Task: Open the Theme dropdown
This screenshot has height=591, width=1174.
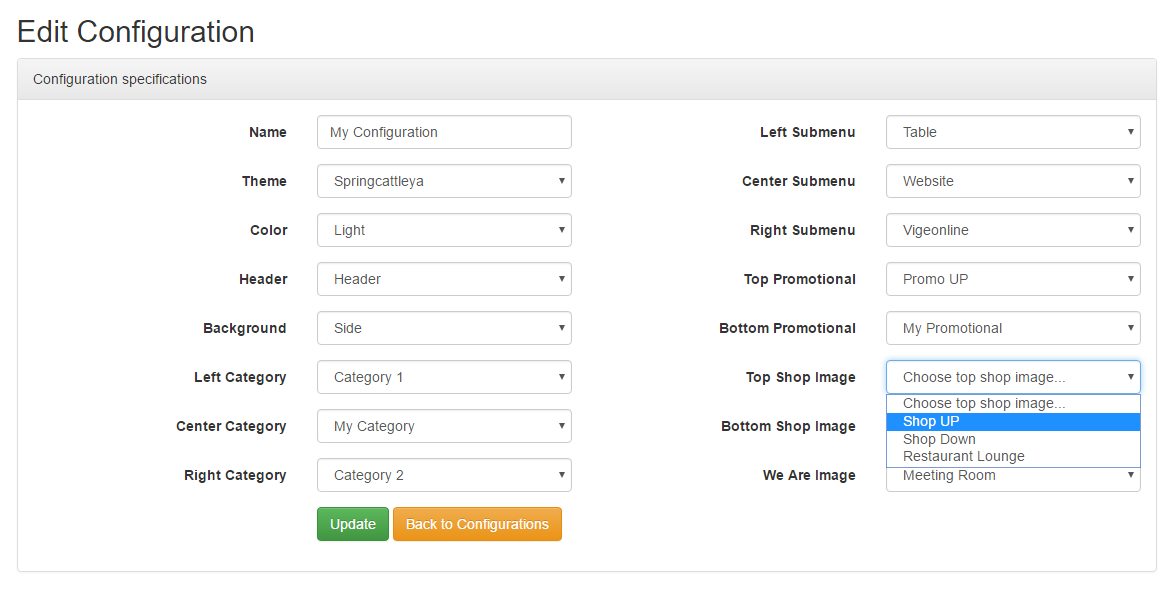Action: 444,181
